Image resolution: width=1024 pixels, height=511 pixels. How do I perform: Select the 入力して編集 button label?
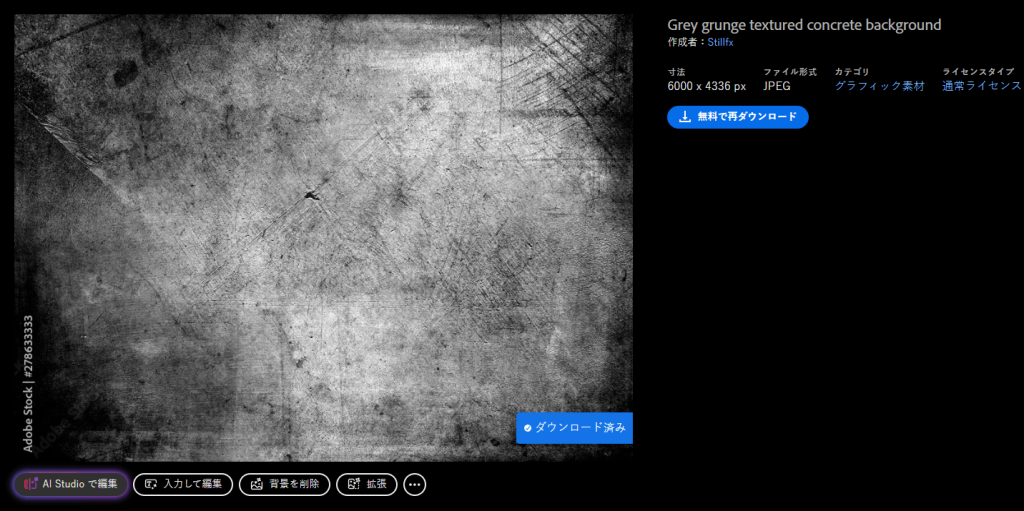click(193, 484)
